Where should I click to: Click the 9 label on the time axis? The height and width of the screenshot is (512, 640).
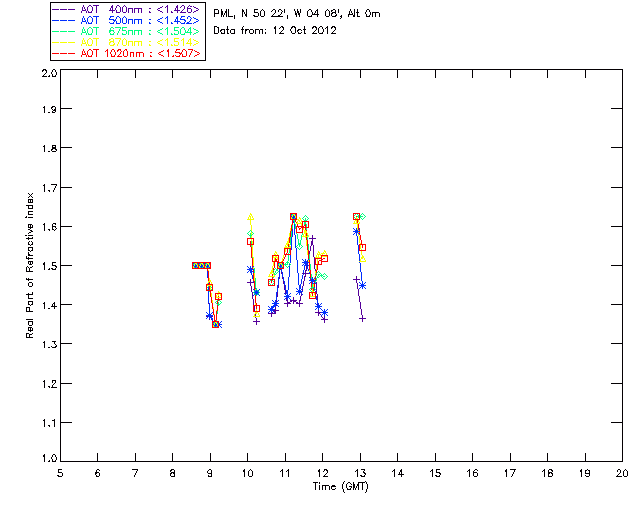210,474
